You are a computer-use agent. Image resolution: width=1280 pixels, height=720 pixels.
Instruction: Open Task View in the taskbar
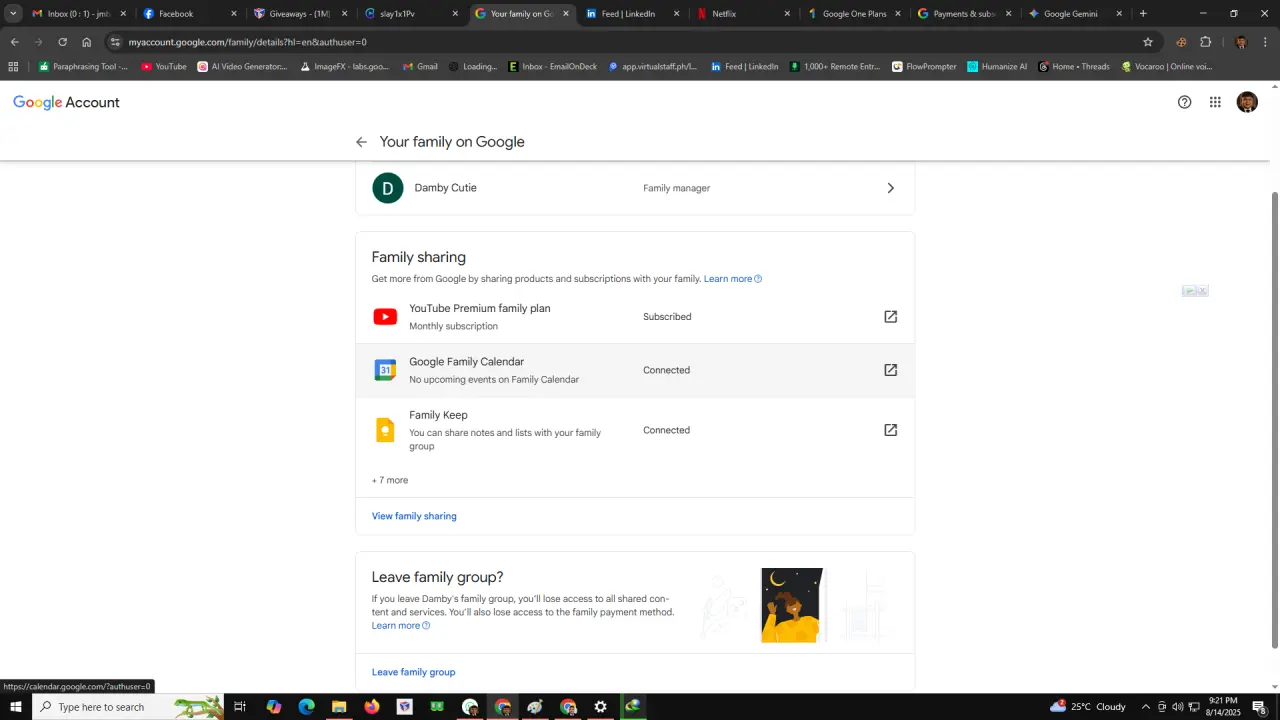click(240, 707)
